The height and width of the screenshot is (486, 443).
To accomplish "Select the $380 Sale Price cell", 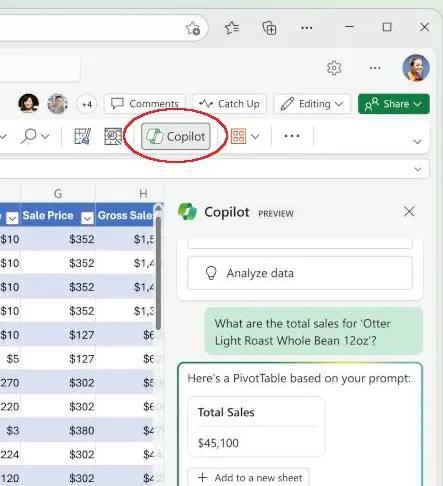I will coord(58,430).
